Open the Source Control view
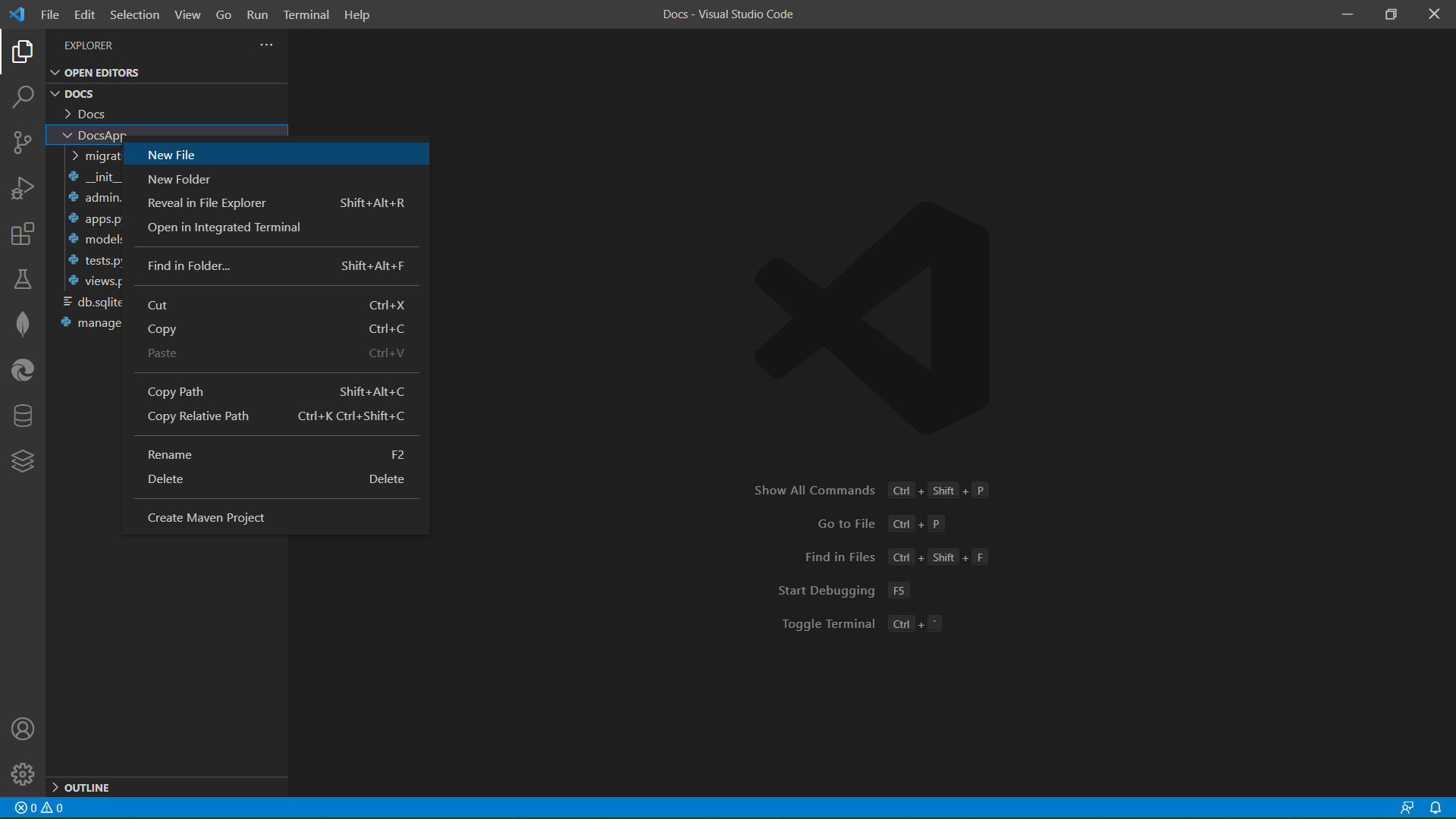 tap(23, 143)
